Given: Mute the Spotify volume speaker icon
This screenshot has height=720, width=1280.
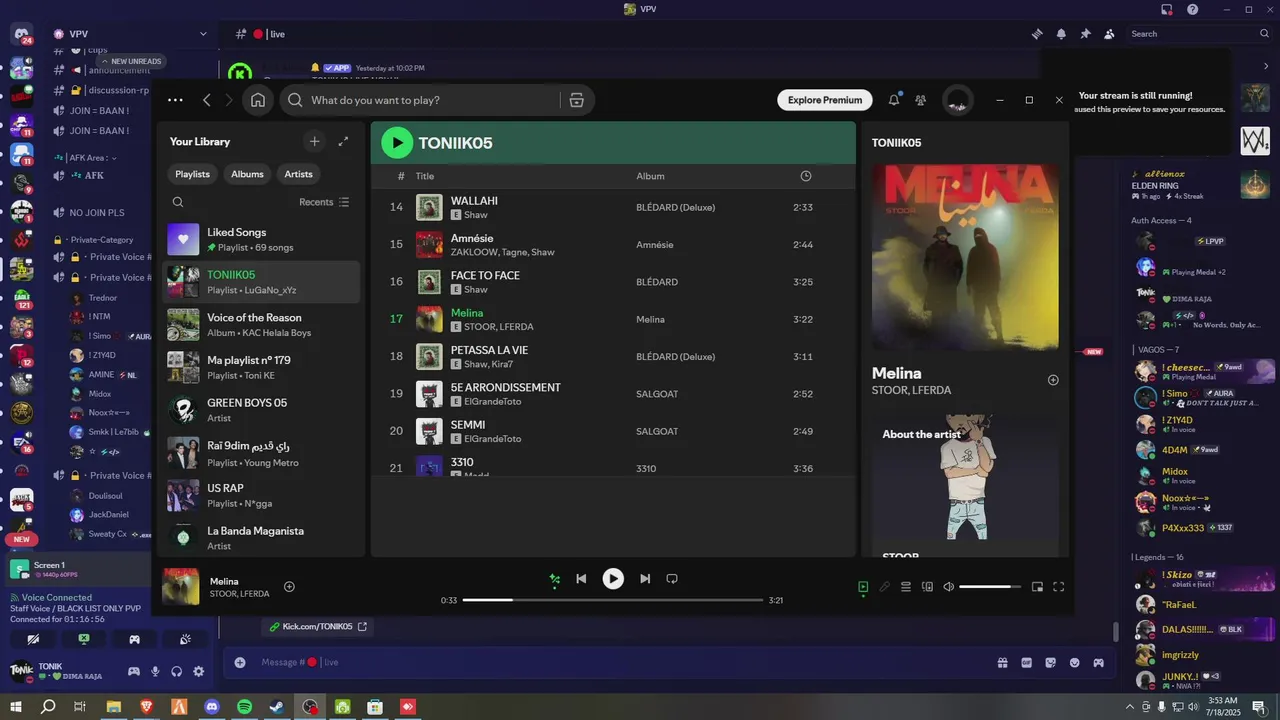Looking at the screenshot, I should point(949,587).
